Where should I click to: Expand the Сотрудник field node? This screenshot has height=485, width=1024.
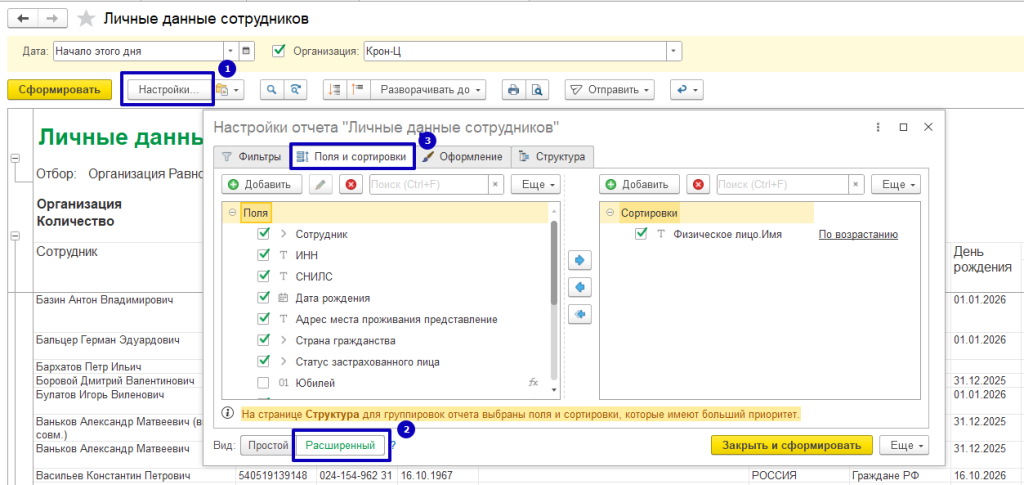pos(283,234)
